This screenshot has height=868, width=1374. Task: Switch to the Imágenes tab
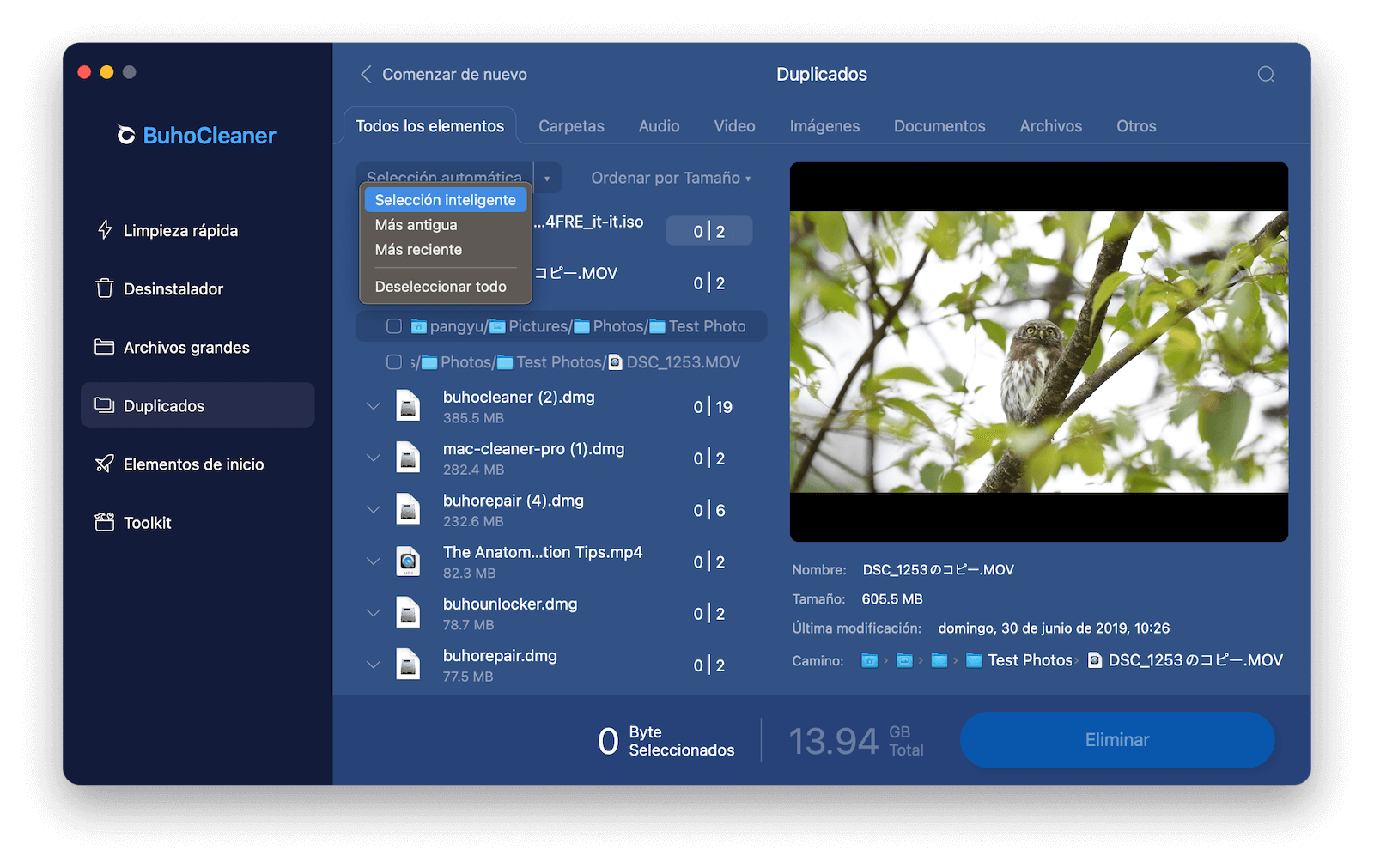(x=824, y=126)
